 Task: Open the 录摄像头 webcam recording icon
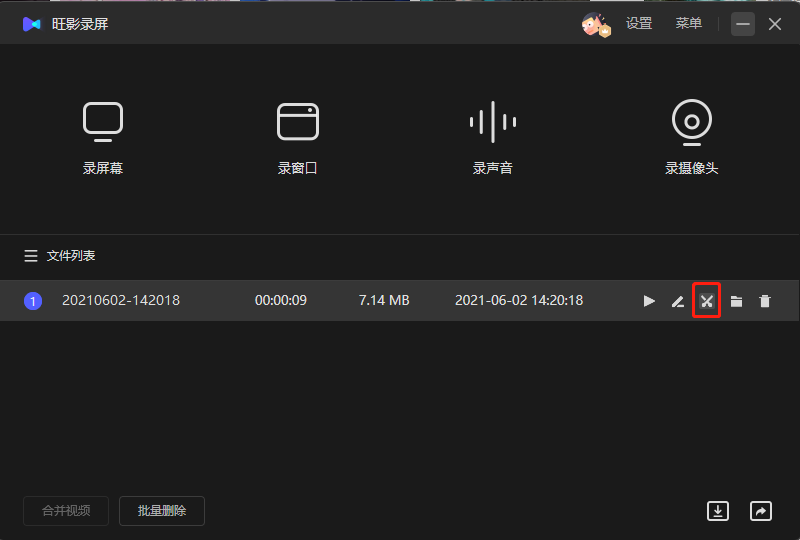pyautogui.click(x=692, y=122)
